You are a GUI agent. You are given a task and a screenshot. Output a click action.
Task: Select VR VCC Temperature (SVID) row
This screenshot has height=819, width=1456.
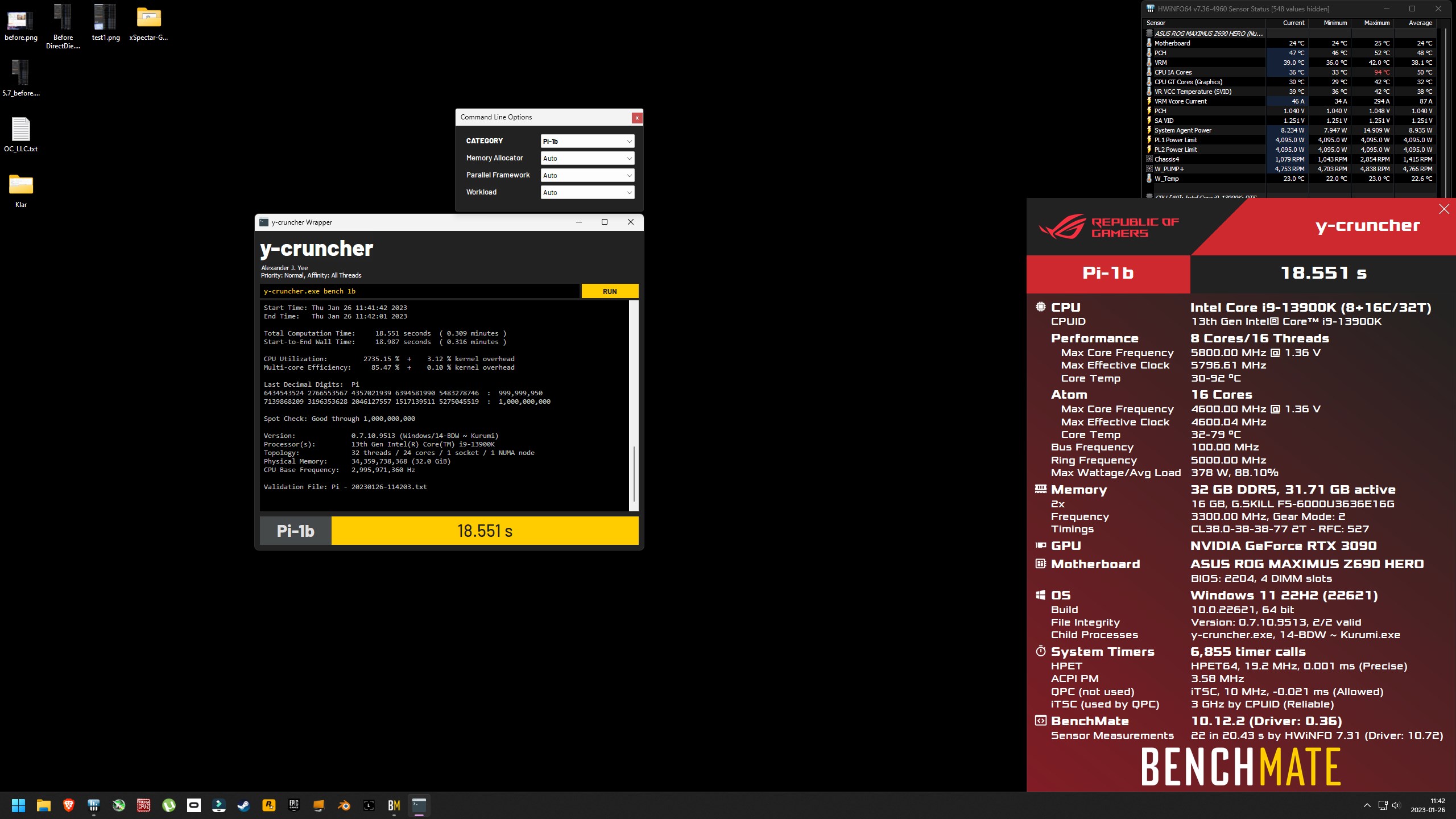[1290, 92]
